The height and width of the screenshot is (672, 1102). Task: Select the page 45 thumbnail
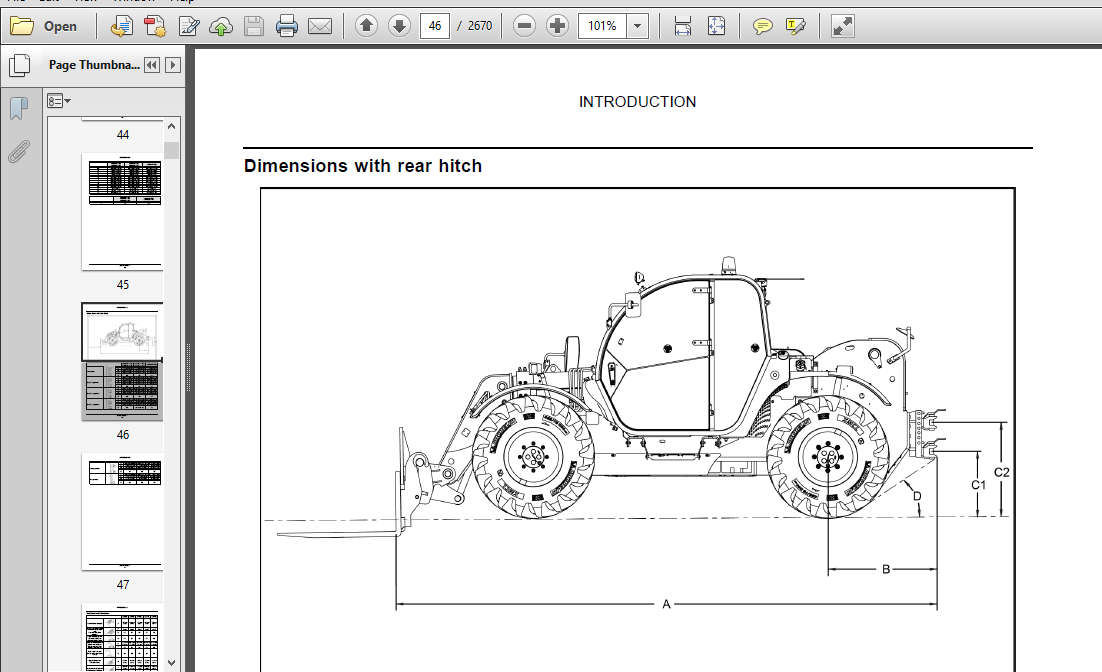click(x=122, y=212)
